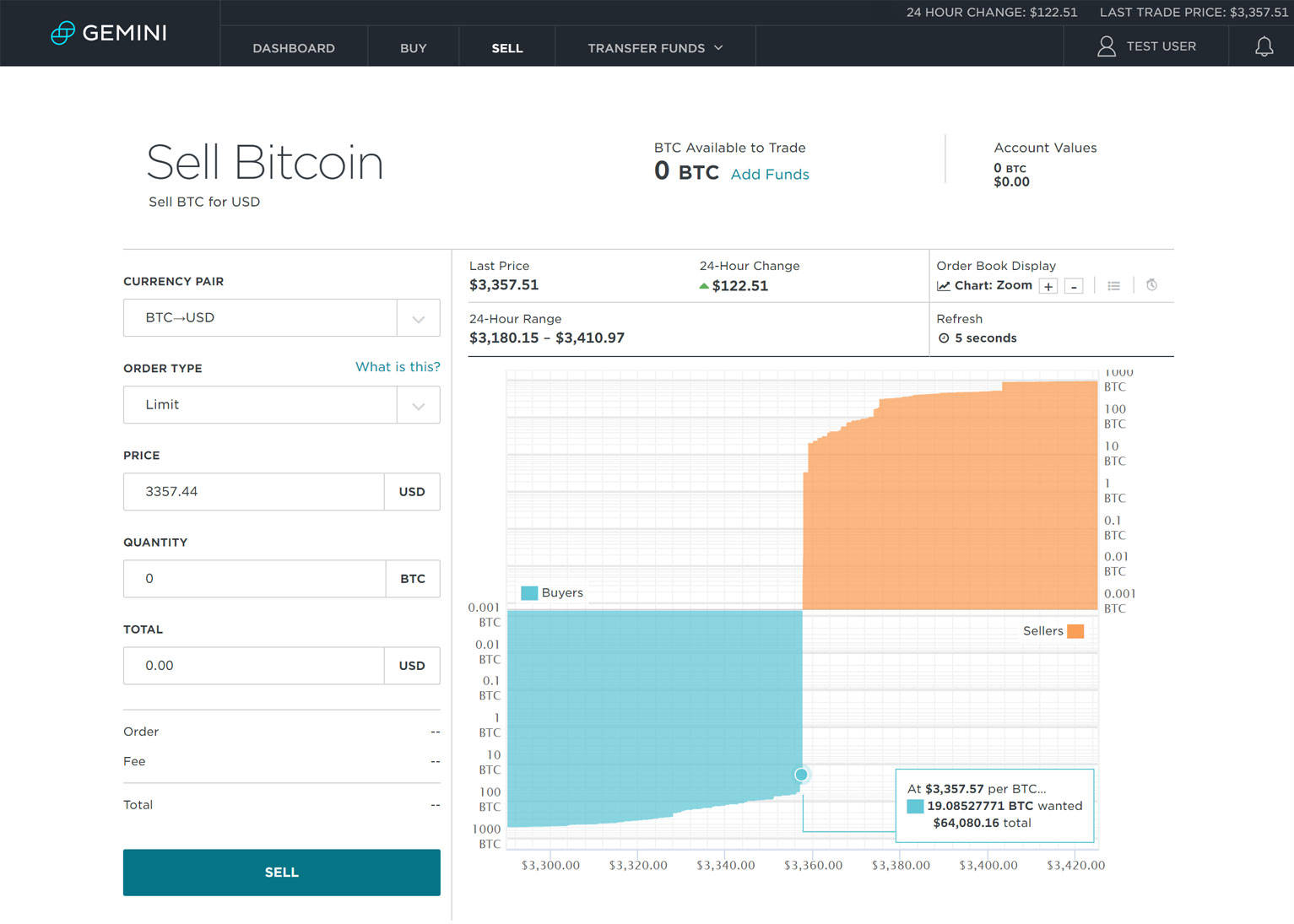Select the line chart view icon
Image resolution: width=1294 pixels, height=924 pixels.
point(944,286)
